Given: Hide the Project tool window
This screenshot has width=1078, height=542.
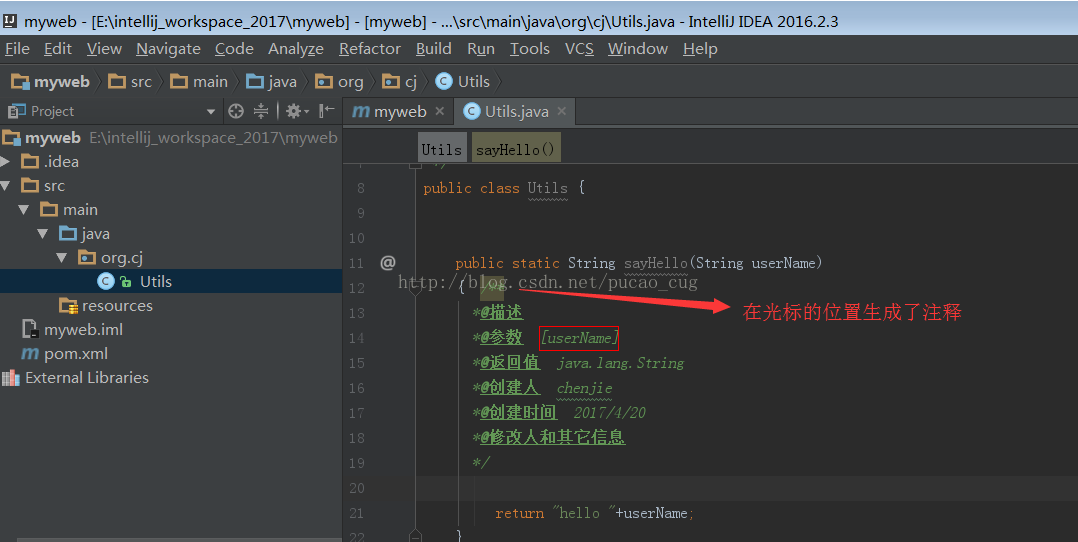Looking at the screenshot, I should (x=327, y=111).
